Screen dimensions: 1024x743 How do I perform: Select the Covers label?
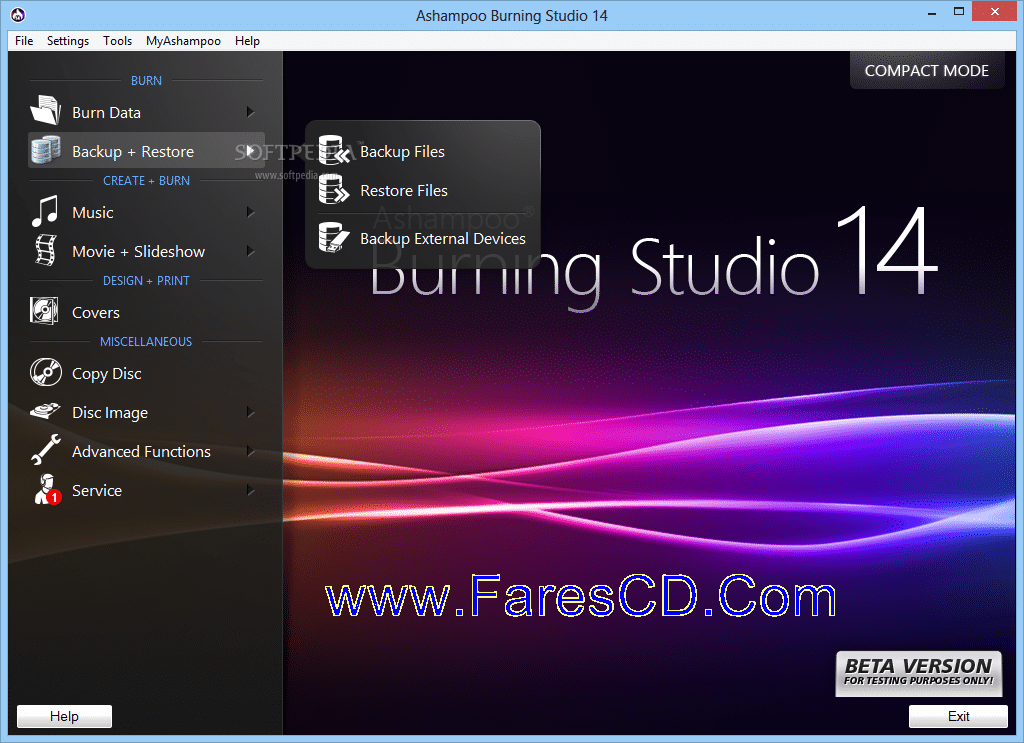point(96,313)
